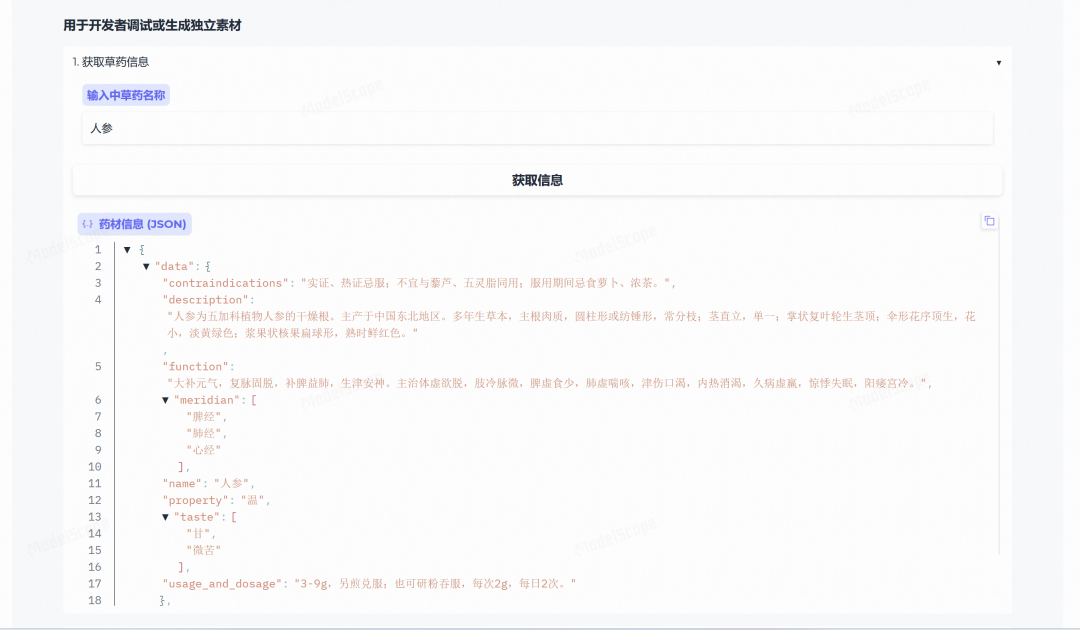Click the dosage value starting 3-9g

point(435,584)
